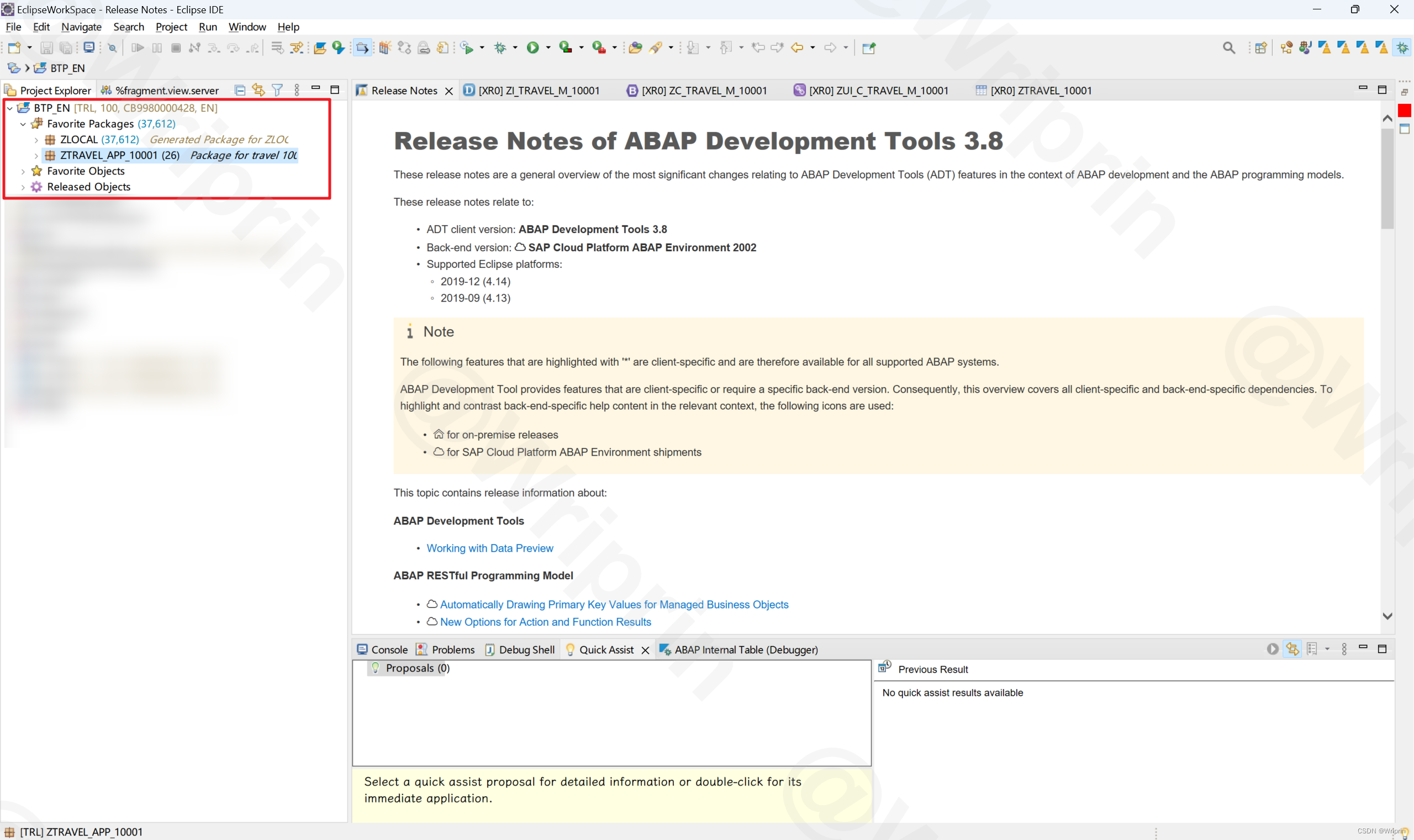The width and height of the screenshot is (1414, 840).
Task: Expand the ZTRAVEL_APP_10001 package
Action: [x=36, y=155]
